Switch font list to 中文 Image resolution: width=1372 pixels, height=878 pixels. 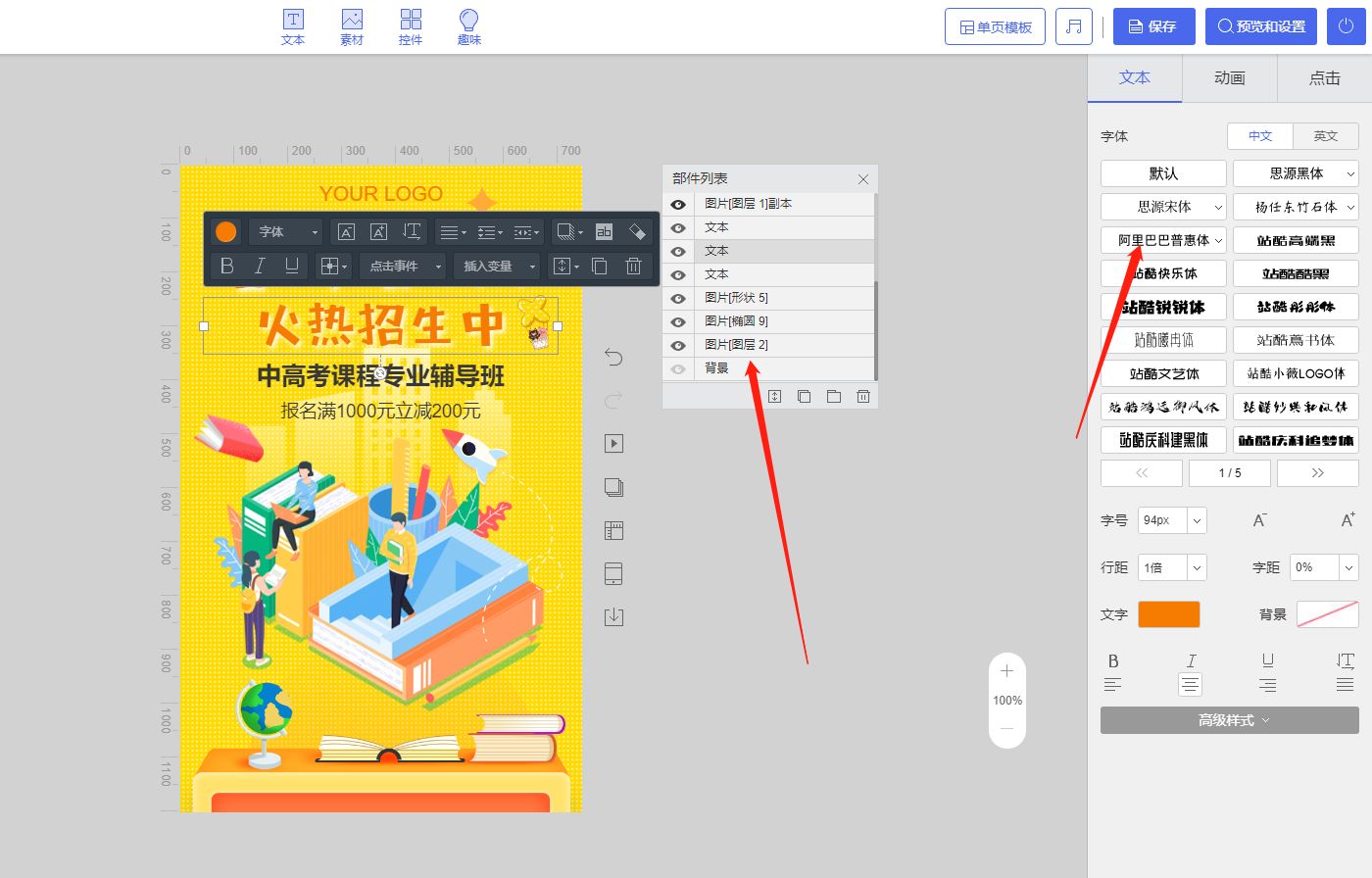point(1260,136)
